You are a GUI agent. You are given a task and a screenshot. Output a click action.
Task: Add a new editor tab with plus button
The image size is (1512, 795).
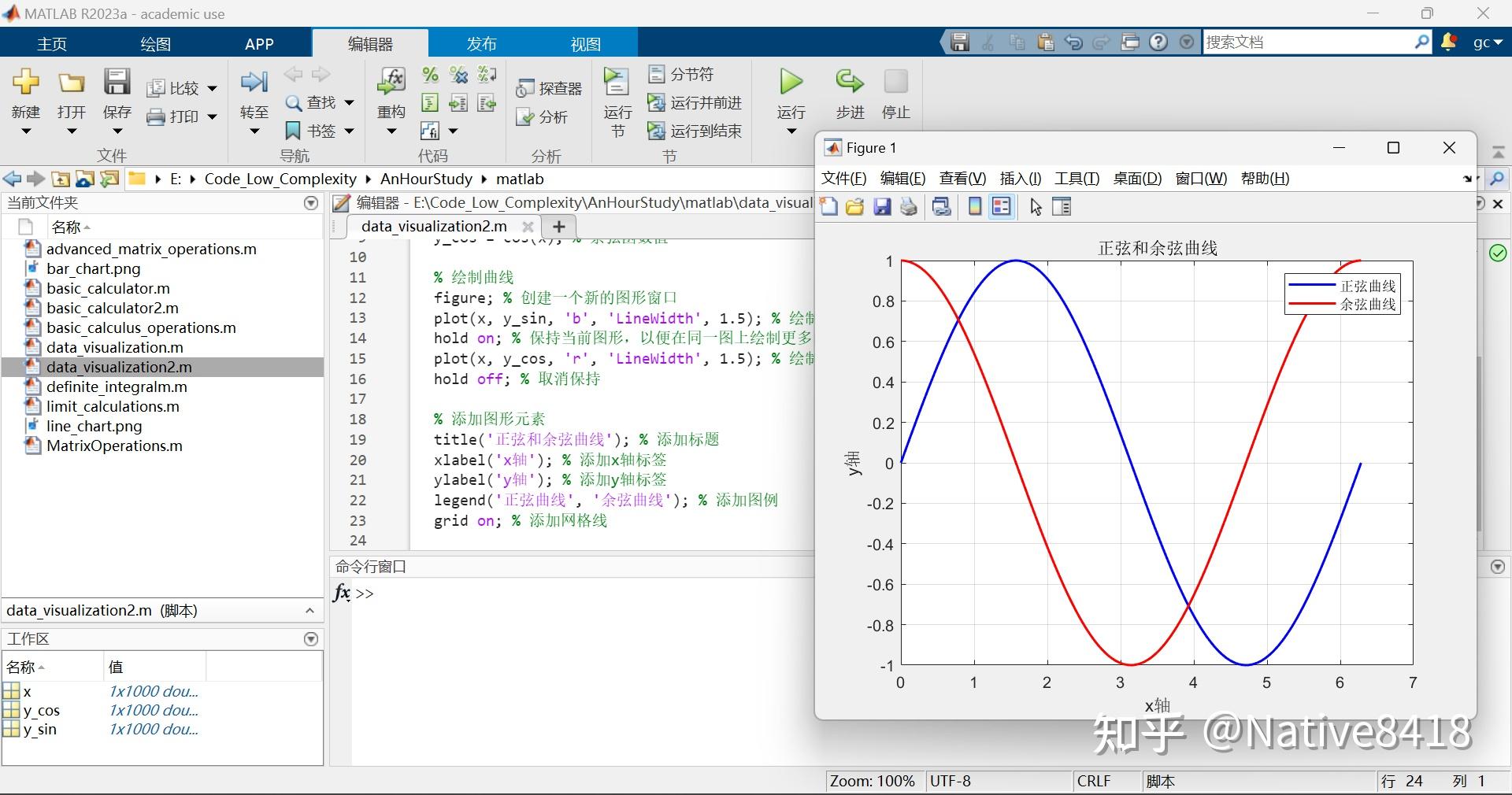click(559, 227)
